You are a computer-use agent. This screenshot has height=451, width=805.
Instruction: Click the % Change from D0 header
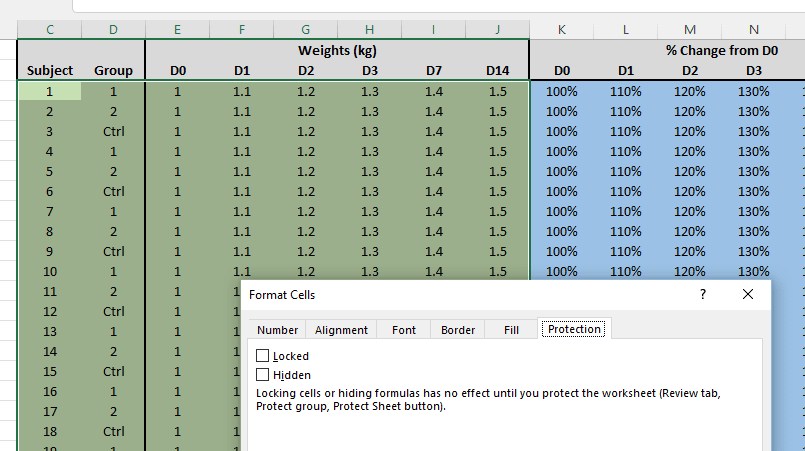[x=722, y=50]
